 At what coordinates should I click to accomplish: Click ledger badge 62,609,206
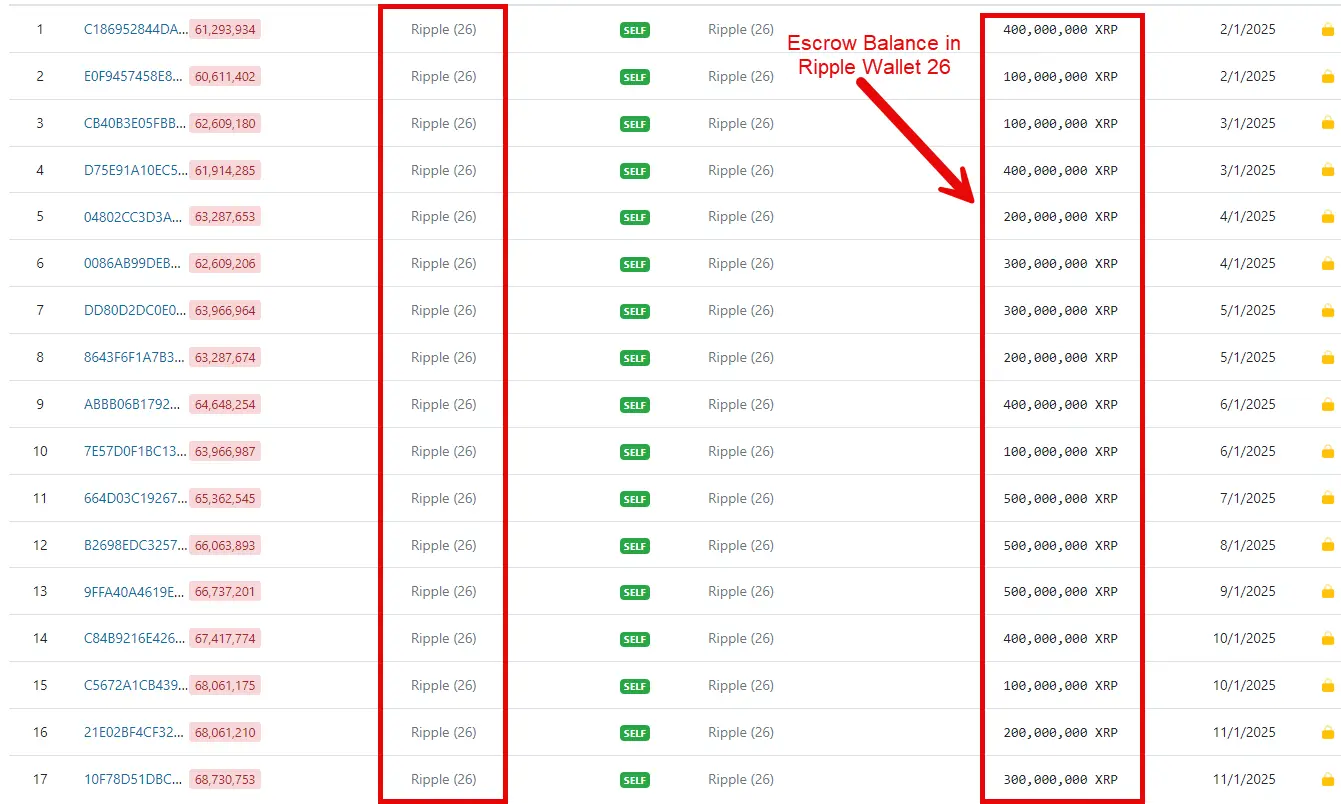(x=225, y=264)
